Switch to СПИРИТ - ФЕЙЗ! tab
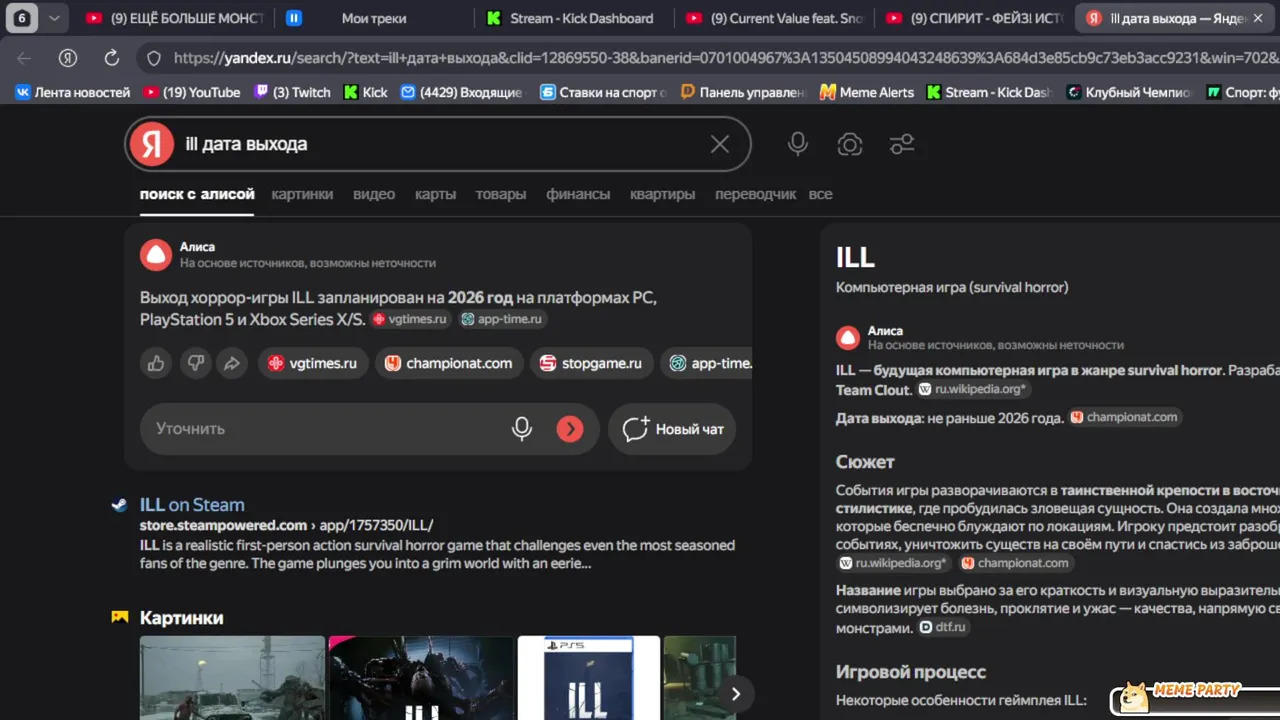This screenshot has height=720, width=1280. click(x=973, y=18)
